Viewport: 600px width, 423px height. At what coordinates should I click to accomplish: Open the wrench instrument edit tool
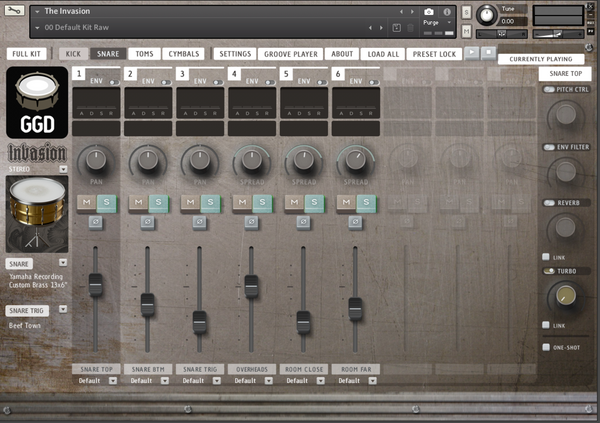point(14,10)
